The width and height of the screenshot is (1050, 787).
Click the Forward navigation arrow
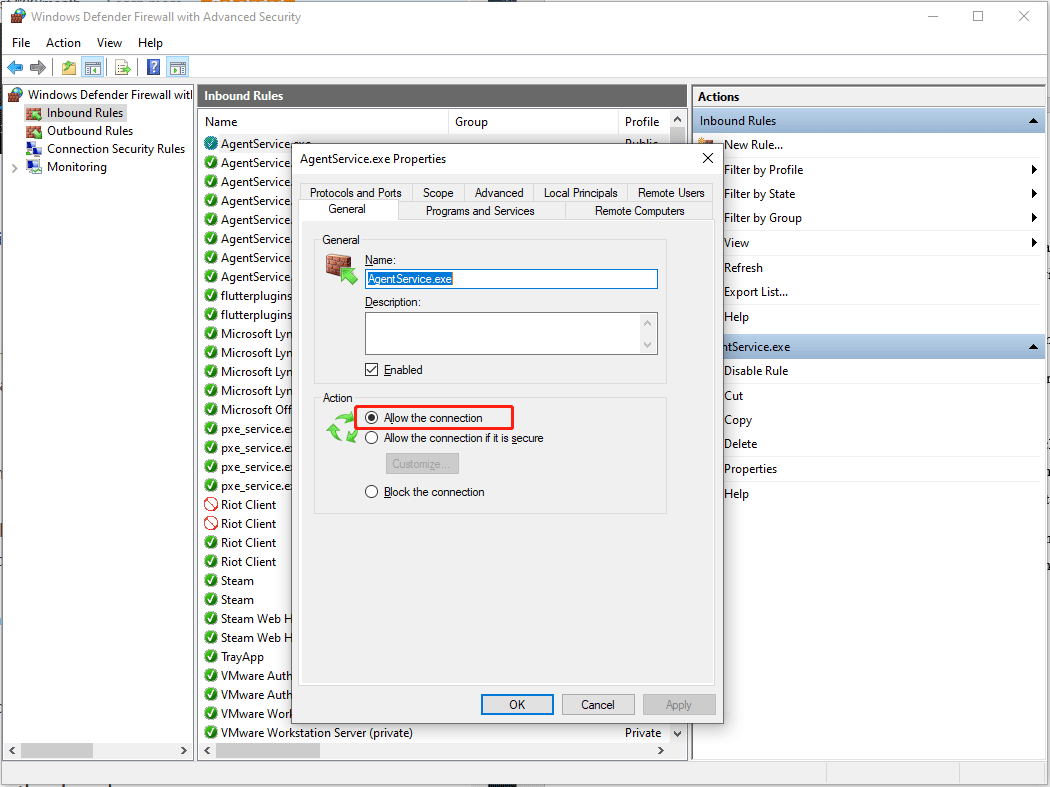[x=40, y=67]
